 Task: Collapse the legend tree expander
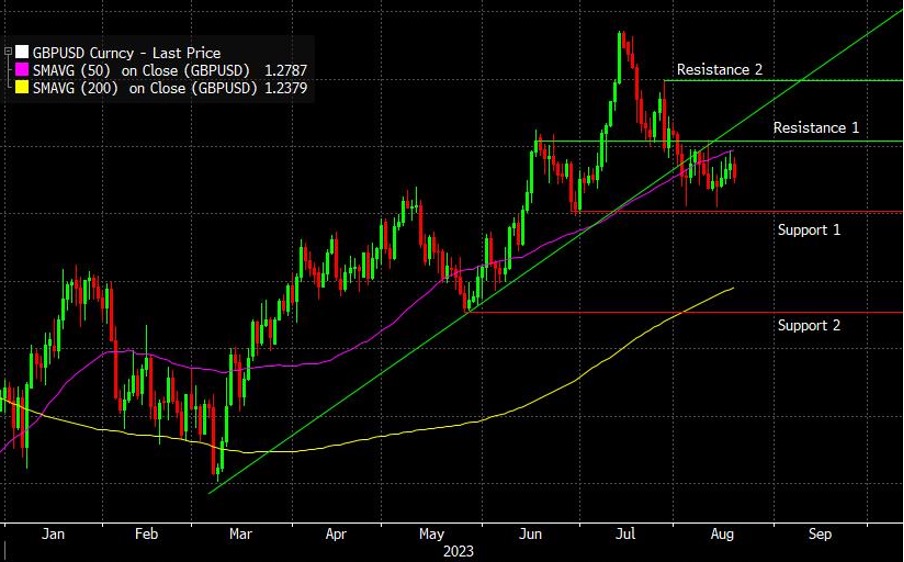8,52
